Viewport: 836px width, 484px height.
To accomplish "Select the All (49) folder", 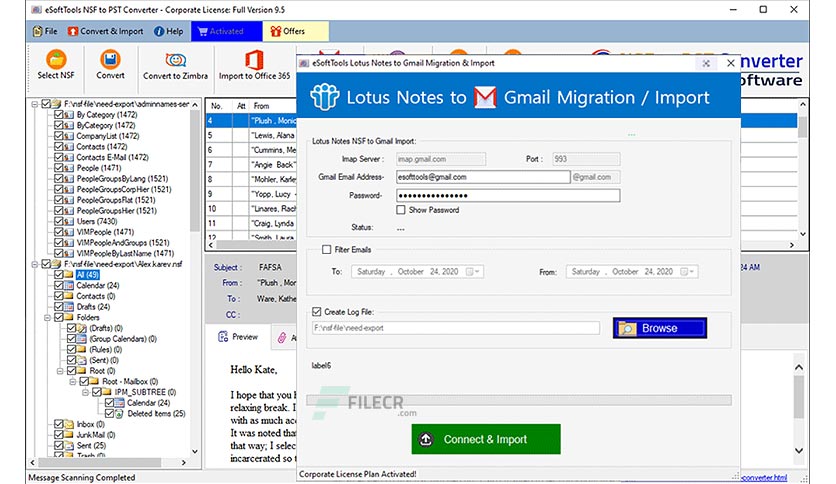I will coord(87,275).
